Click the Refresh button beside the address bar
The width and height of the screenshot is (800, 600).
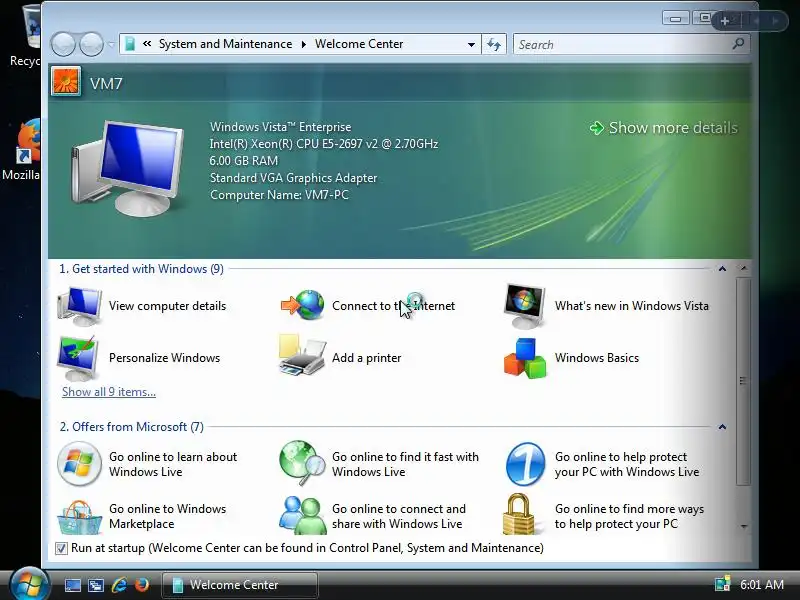[x=494, y=44]
